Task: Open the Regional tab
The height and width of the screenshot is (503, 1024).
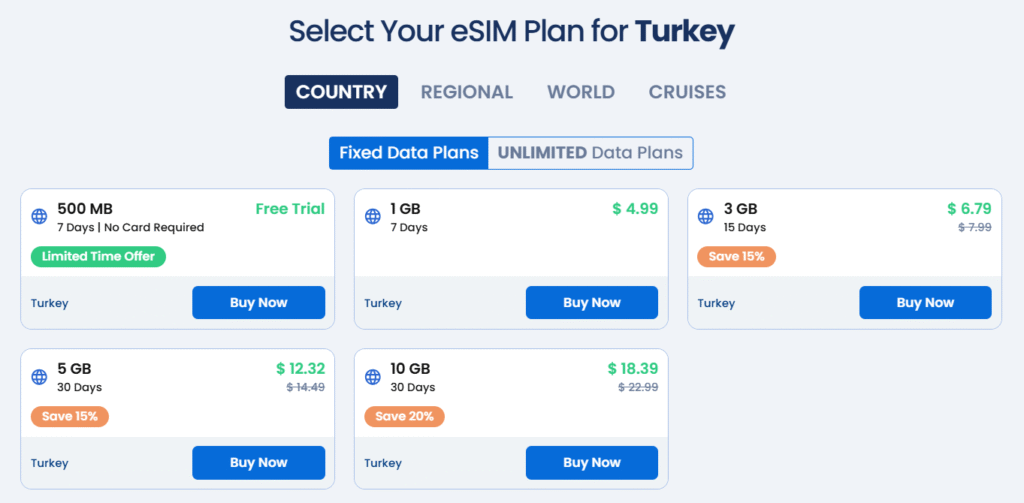Action: 466,92
